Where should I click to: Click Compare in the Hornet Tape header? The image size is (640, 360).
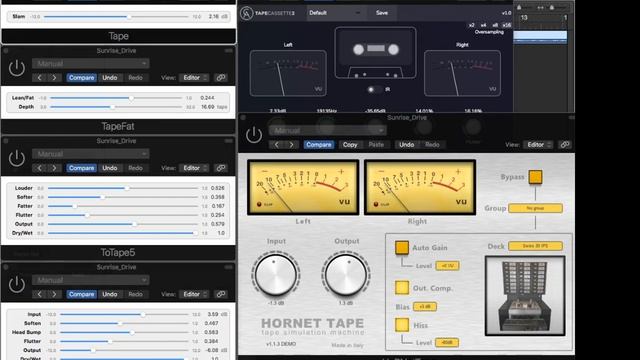[x=318, y=144]
